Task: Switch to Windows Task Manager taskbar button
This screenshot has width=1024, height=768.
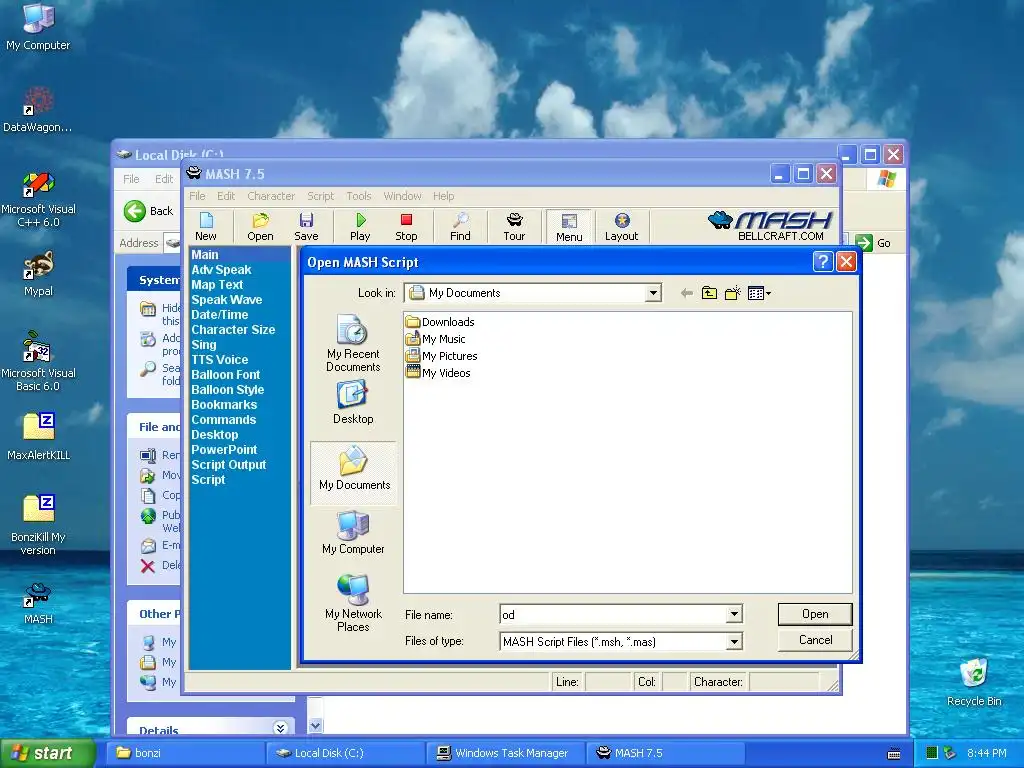Action: [505, 753]
